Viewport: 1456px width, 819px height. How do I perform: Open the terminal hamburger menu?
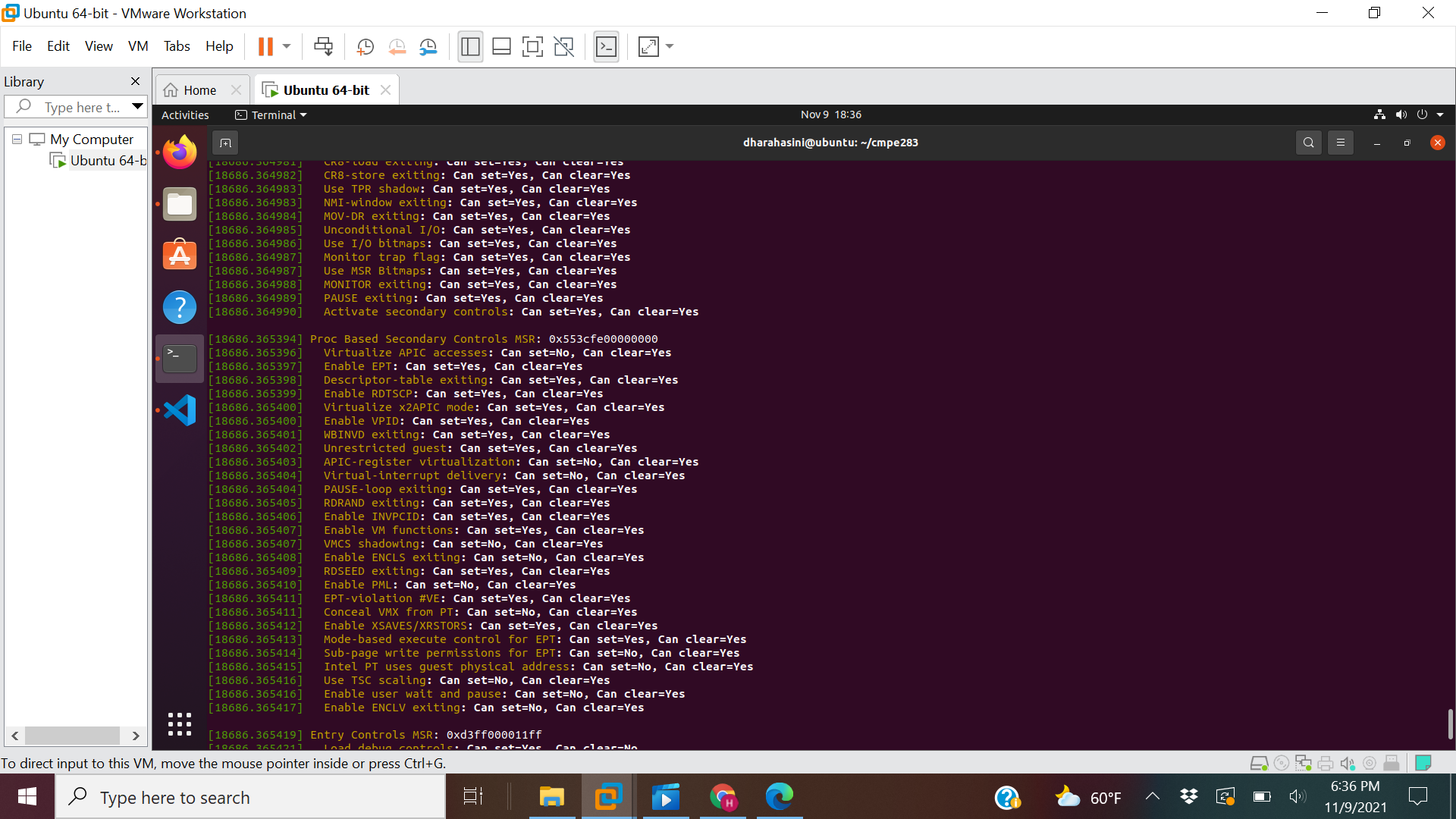click(1340, 143)
